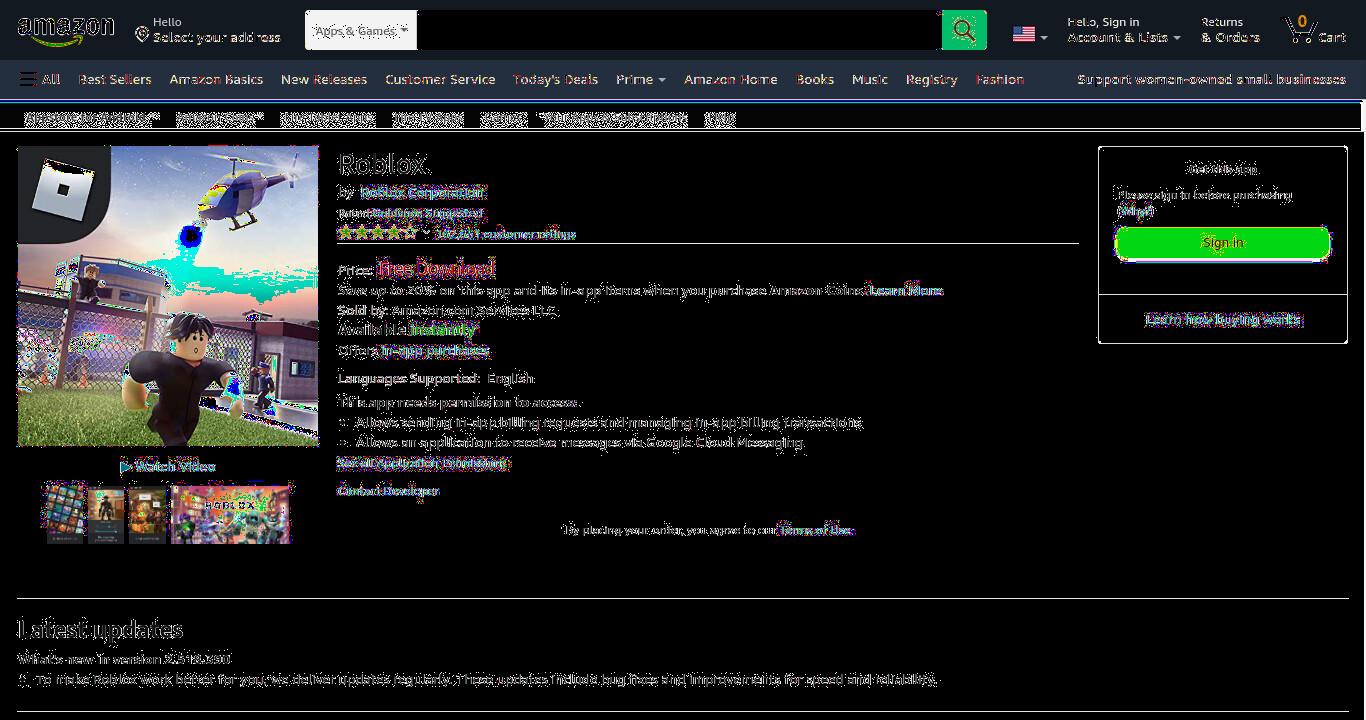1366x720 pixels.
Task: Click the location pin delivery address icon
Action: coord(142,35)
